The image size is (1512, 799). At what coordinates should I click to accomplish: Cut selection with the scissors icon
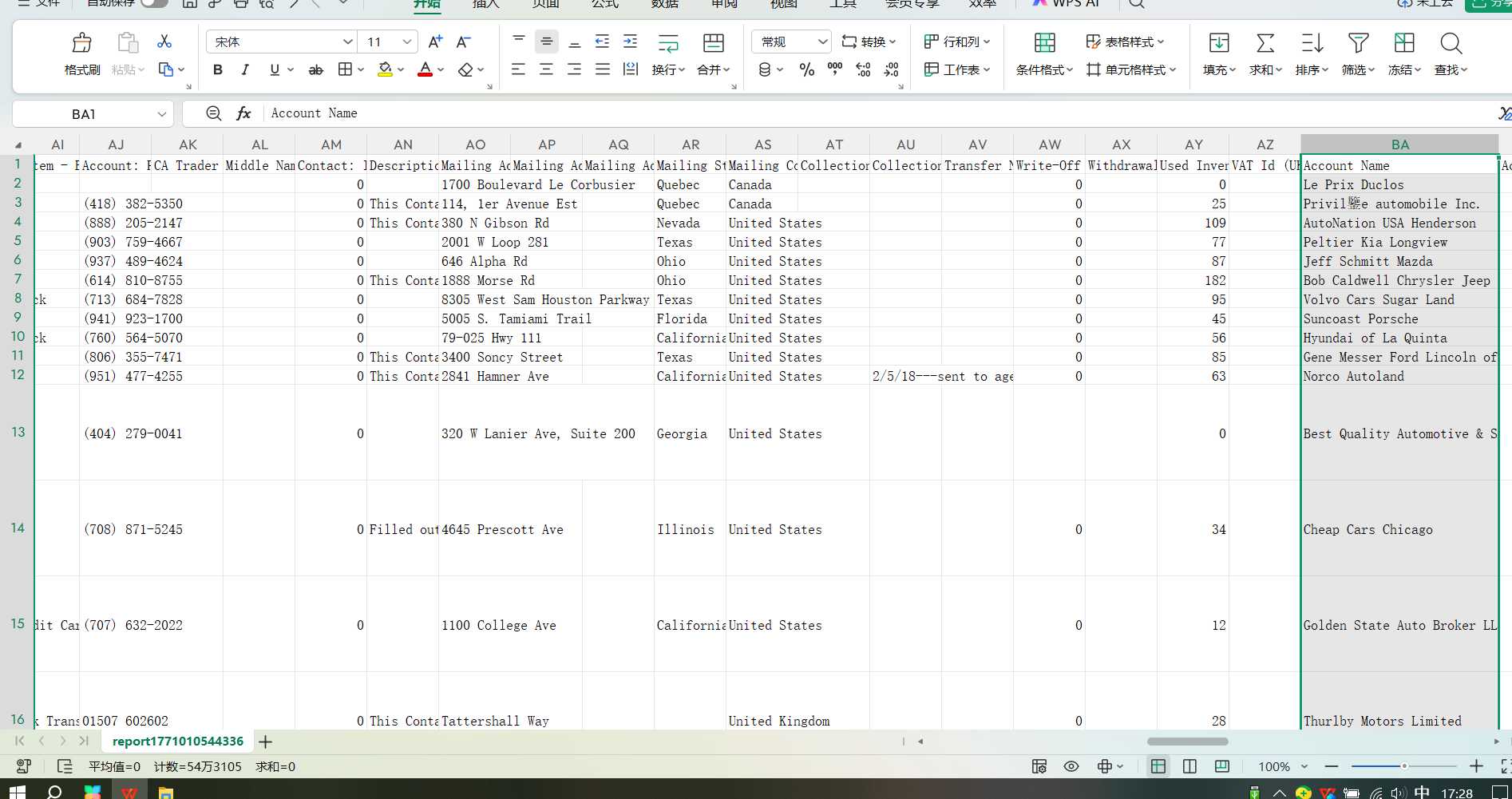(x=164, y=41)
